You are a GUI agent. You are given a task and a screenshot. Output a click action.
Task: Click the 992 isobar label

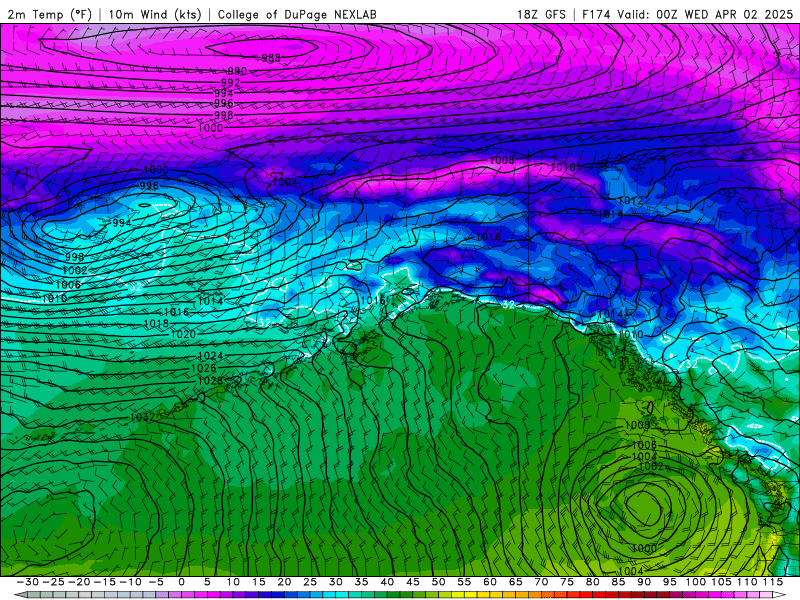pyautogui.click(x=230, y=82)
